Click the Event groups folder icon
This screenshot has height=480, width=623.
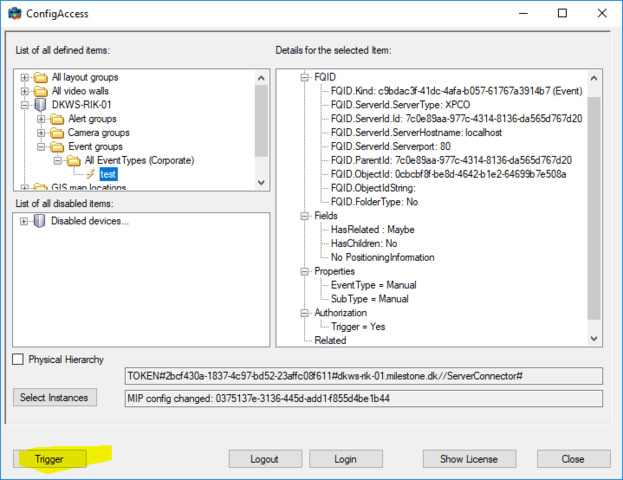56,147
